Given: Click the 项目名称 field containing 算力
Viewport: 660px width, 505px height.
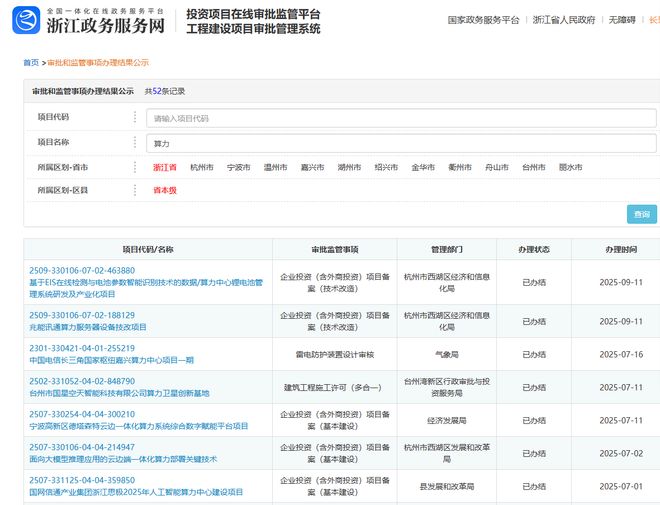Looking at the screenshot, I should [x=400, y=143].
